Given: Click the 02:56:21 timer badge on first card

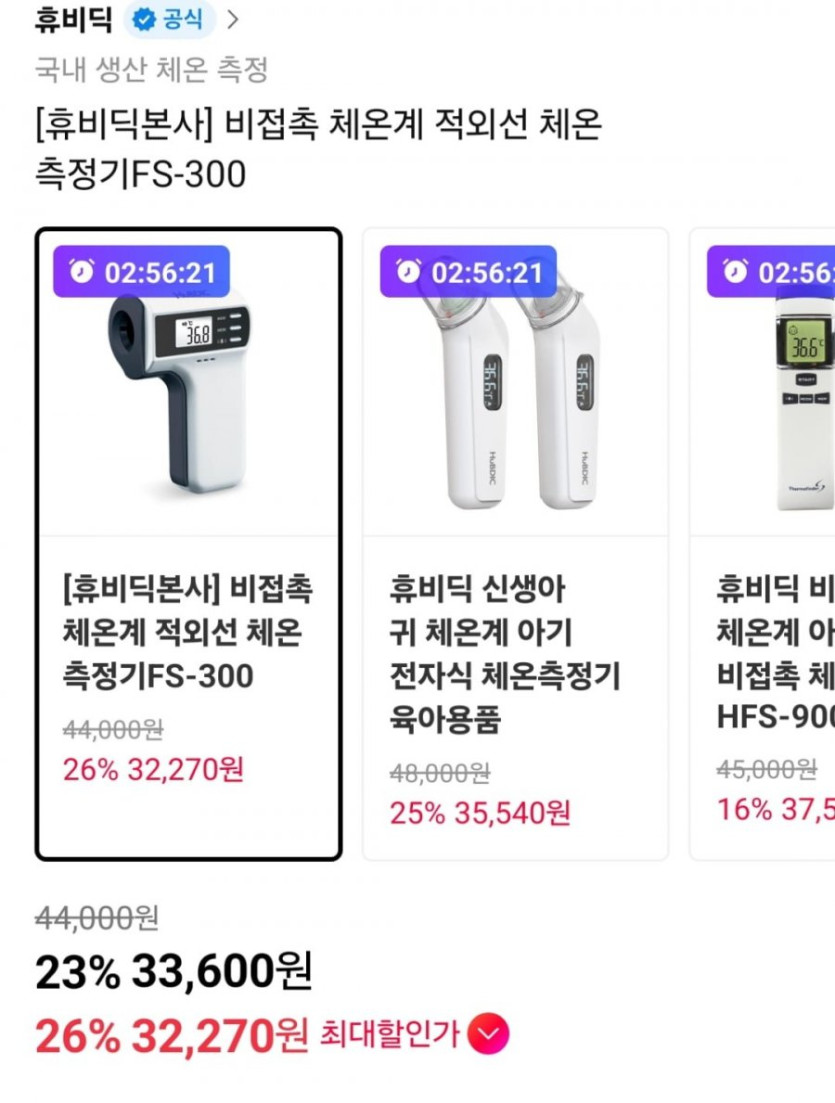Looking at the screenshot, I should click(142, 272).
